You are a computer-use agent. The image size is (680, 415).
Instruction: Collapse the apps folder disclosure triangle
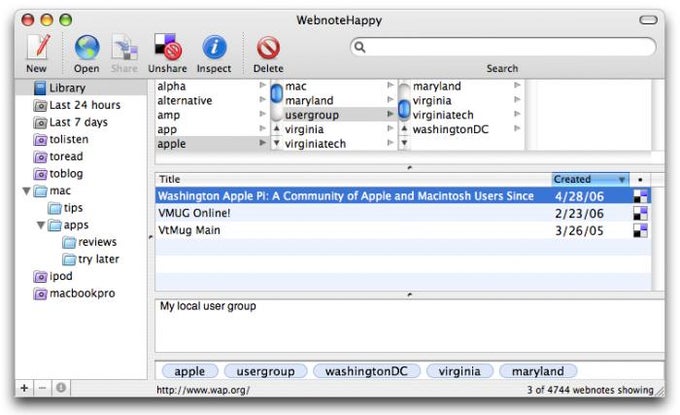[41, 225]
